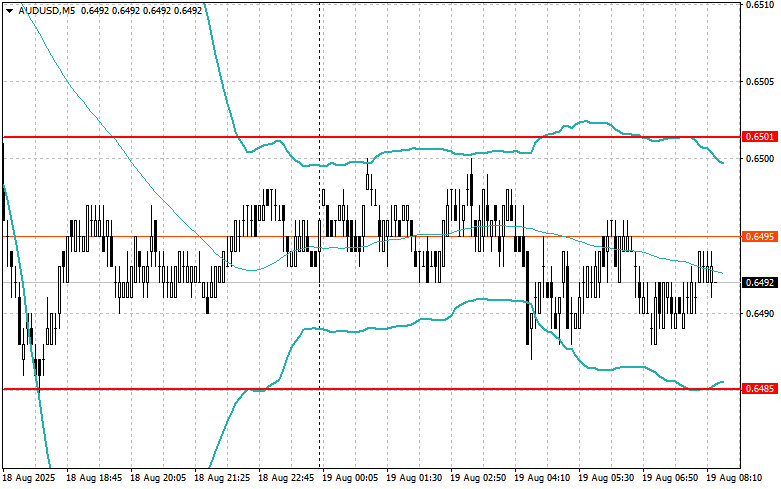Click the 19 Aug 04:10 time label
The width and height of the screenshot is (781, 489).
pyautogui.click(x=542, y=478)
